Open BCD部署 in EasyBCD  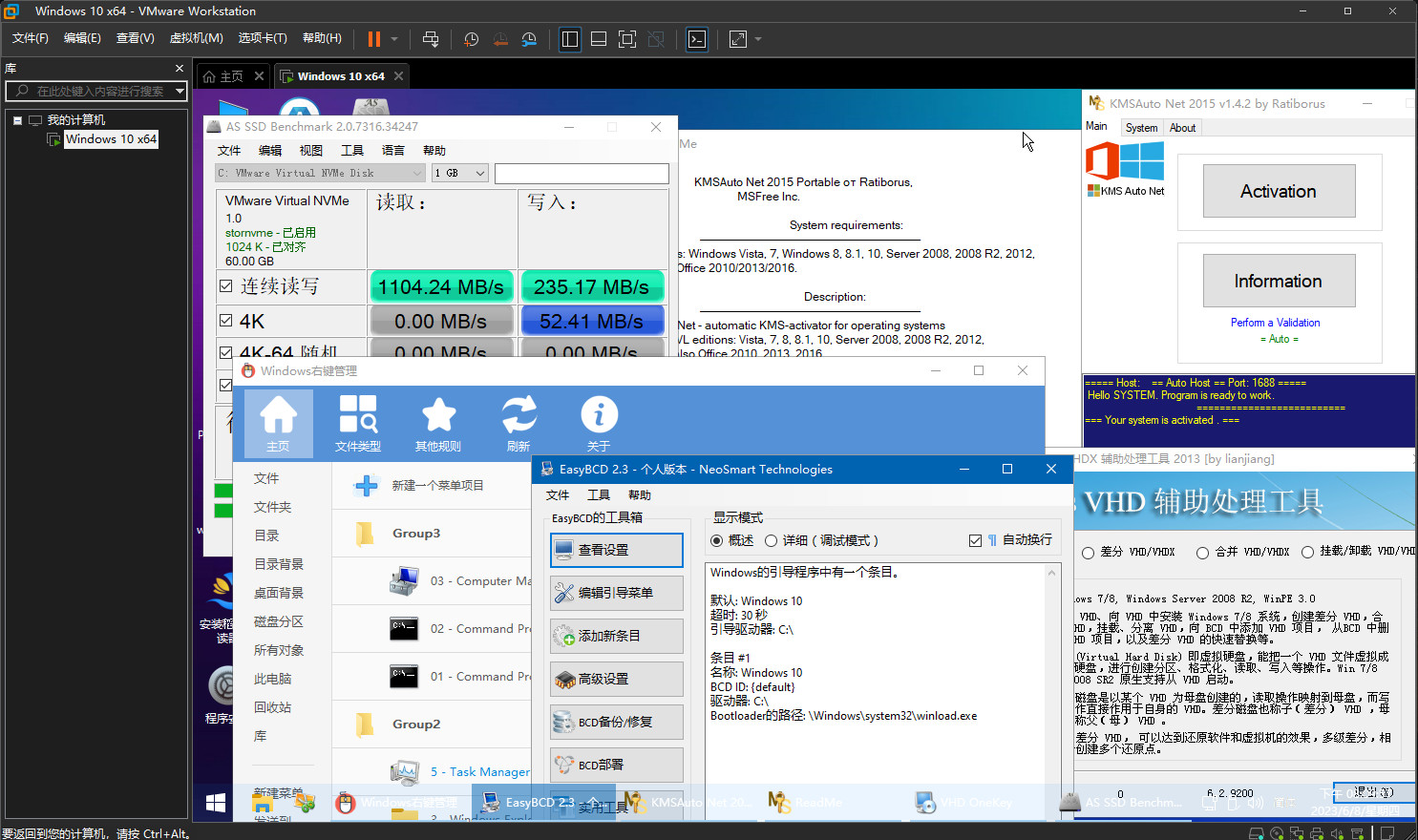617,765
